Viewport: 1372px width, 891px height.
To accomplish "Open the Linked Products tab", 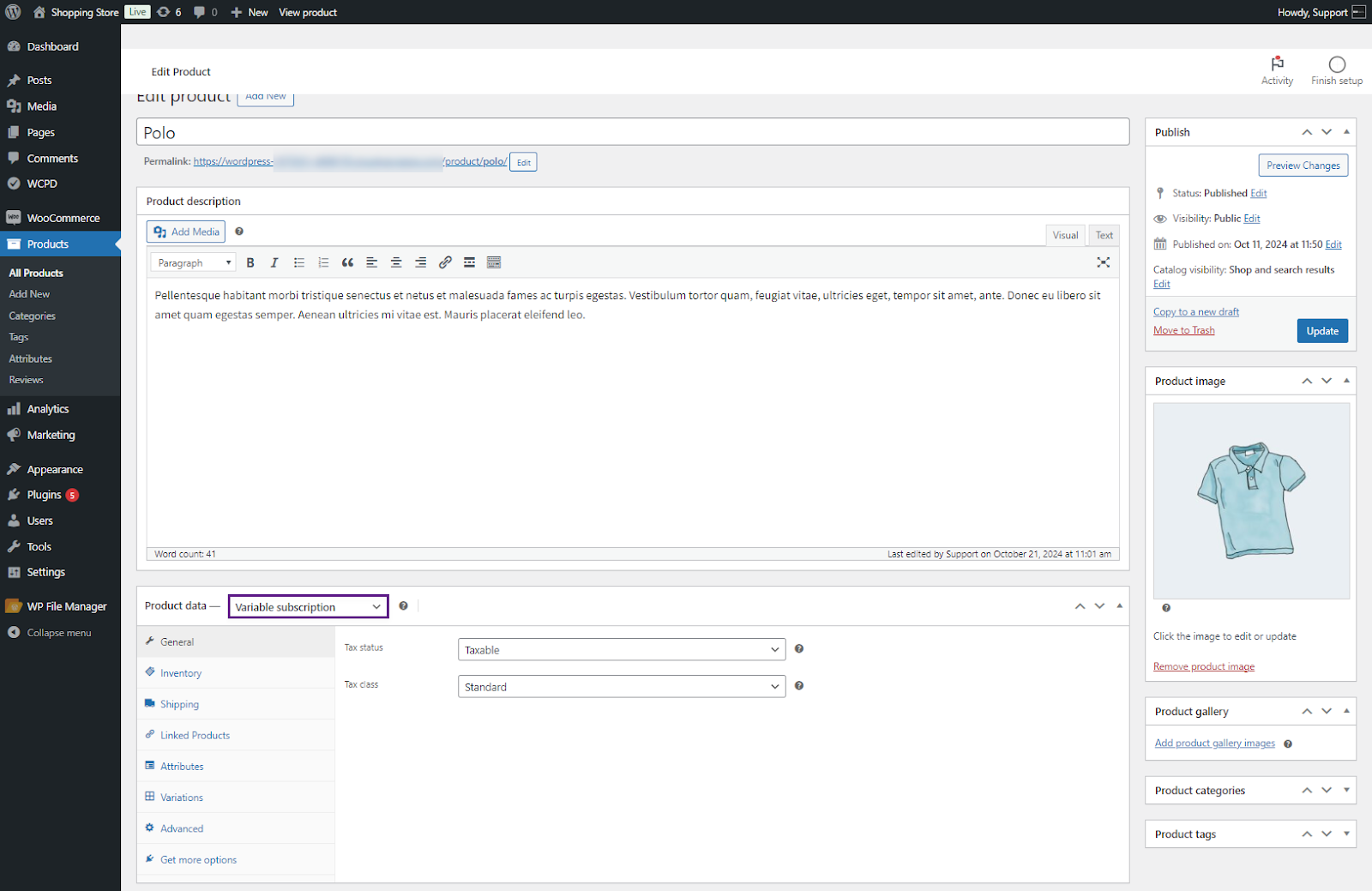I will [x=236, y=735].
